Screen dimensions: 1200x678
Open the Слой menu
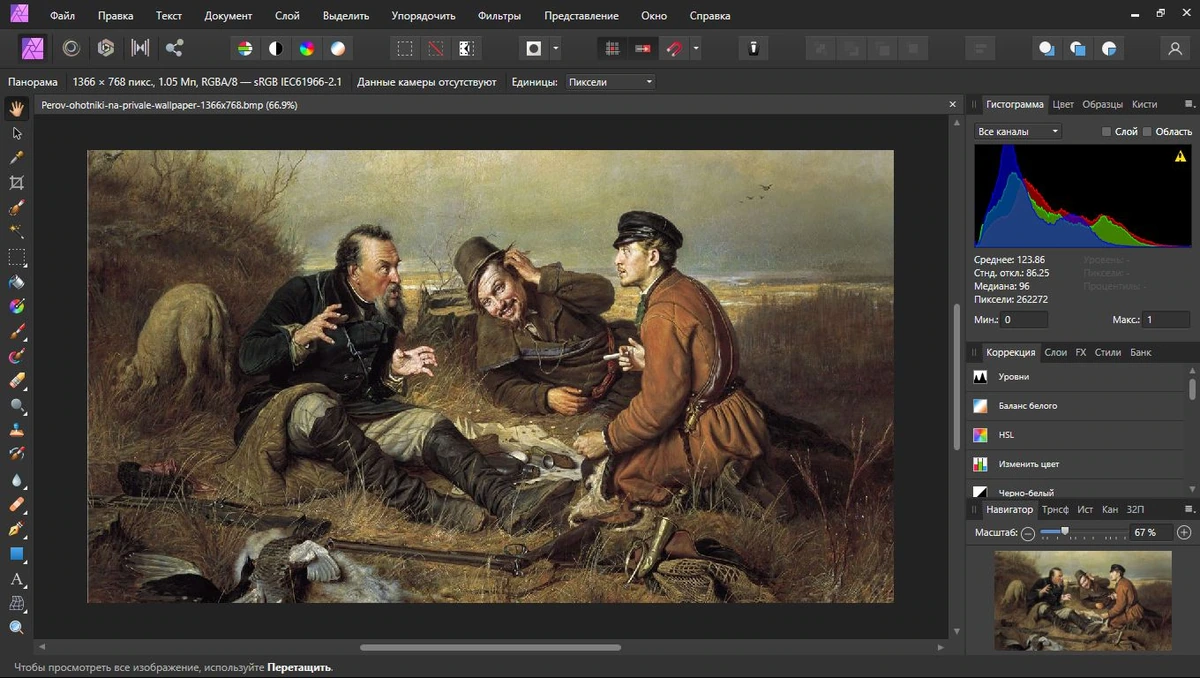coord(287,16)
